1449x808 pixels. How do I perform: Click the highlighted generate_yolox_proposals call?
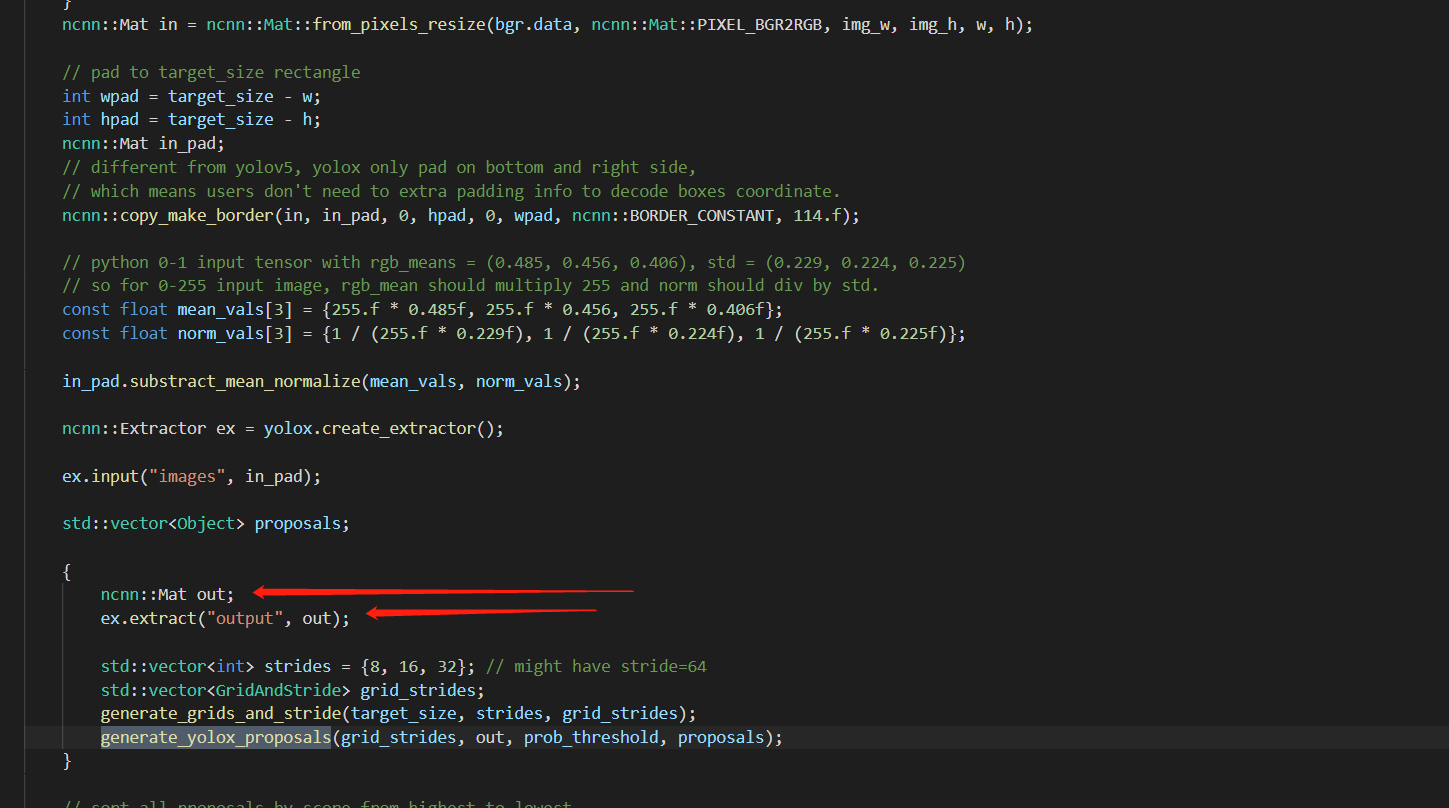point(216,738)
